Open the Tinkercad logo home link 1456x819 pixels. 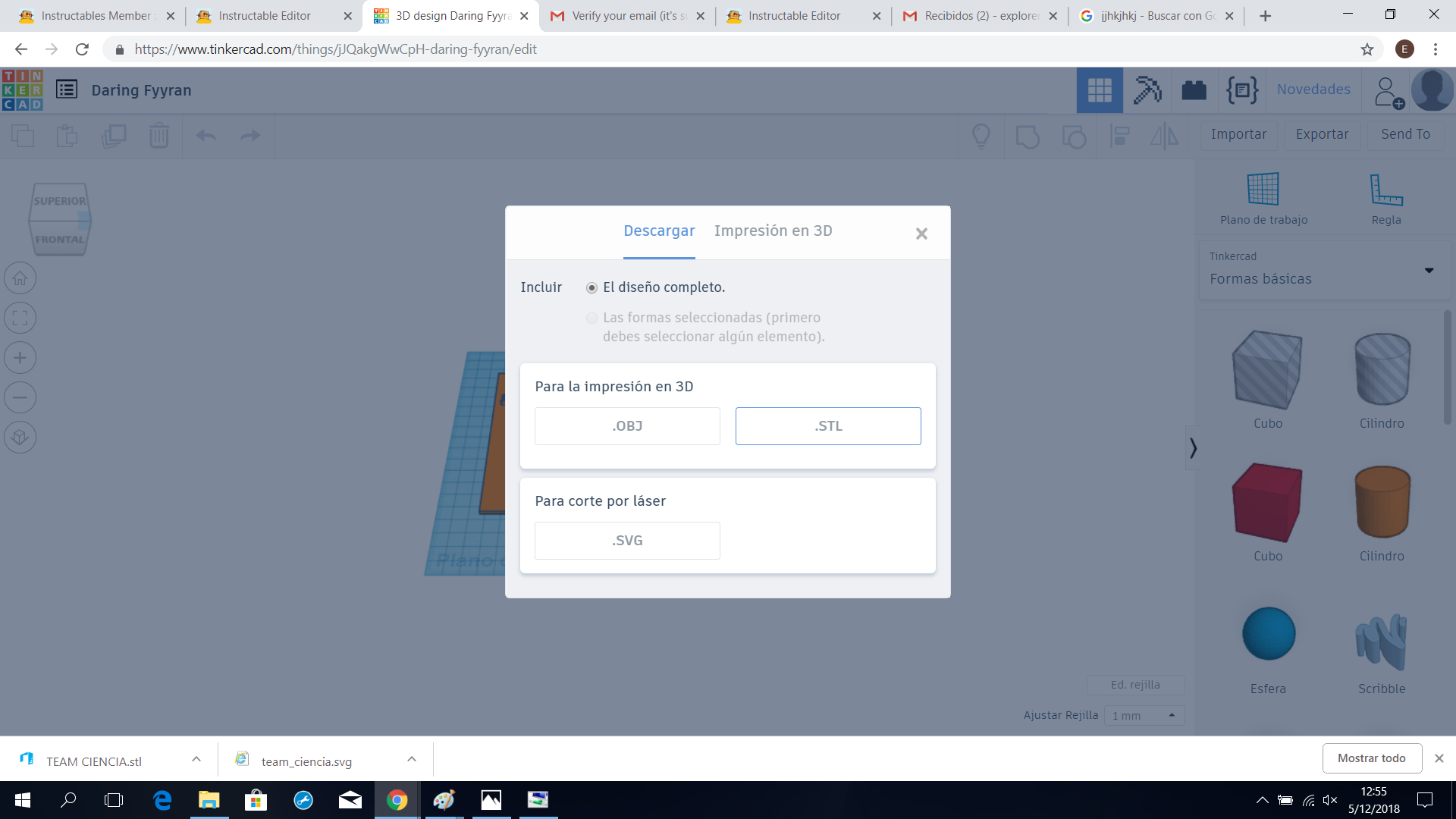click(23, 90)
